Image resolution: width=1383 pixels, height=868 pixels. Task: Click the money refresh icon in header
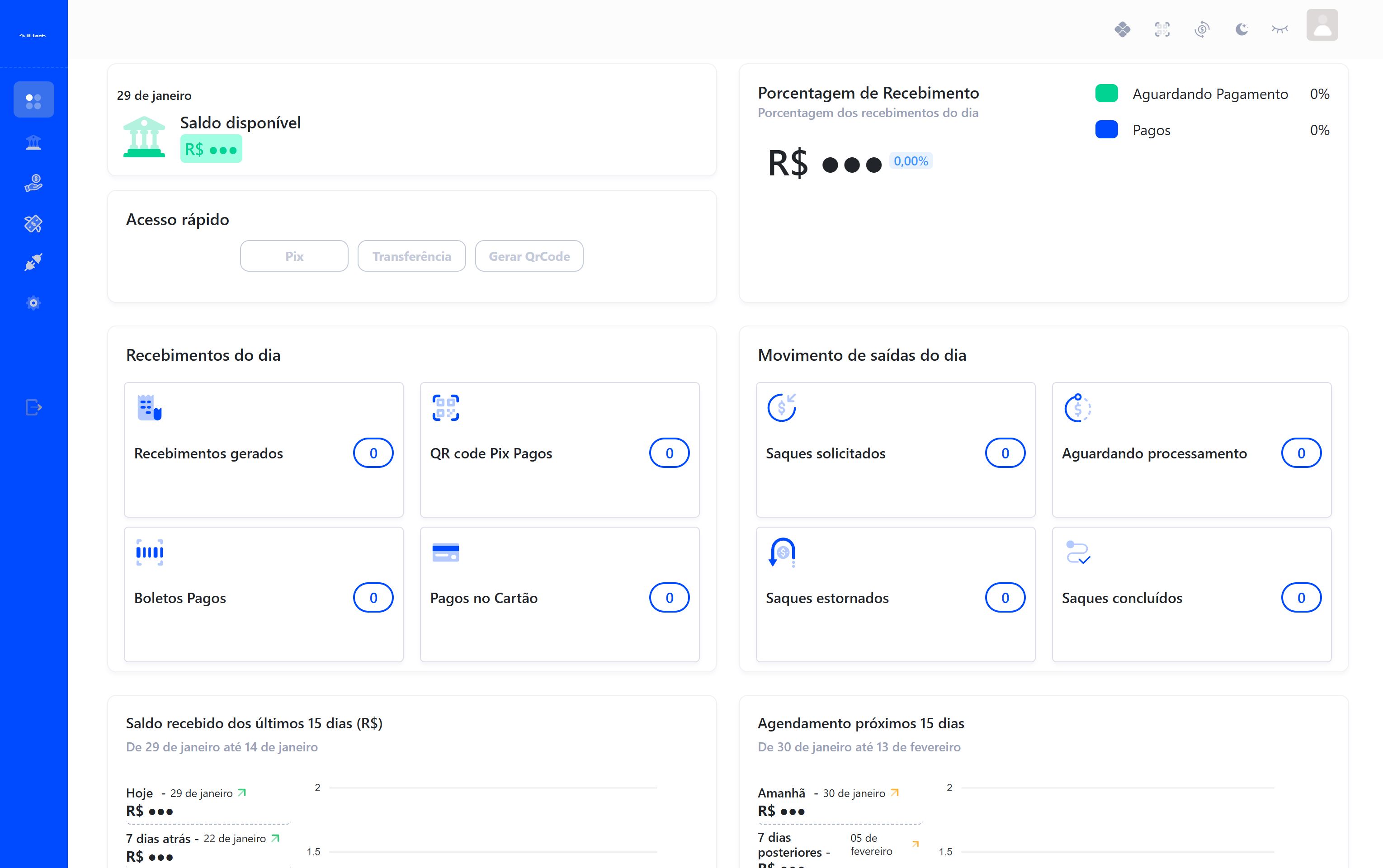point(1202,28)
